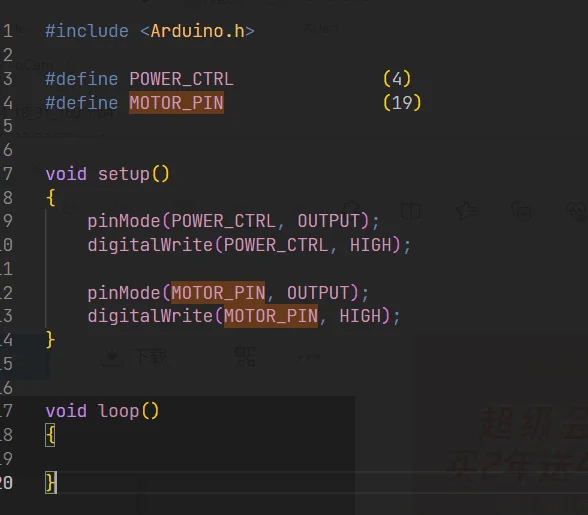
Task: Click line number 3 in the gutter
Action: [x=8, y=79]
